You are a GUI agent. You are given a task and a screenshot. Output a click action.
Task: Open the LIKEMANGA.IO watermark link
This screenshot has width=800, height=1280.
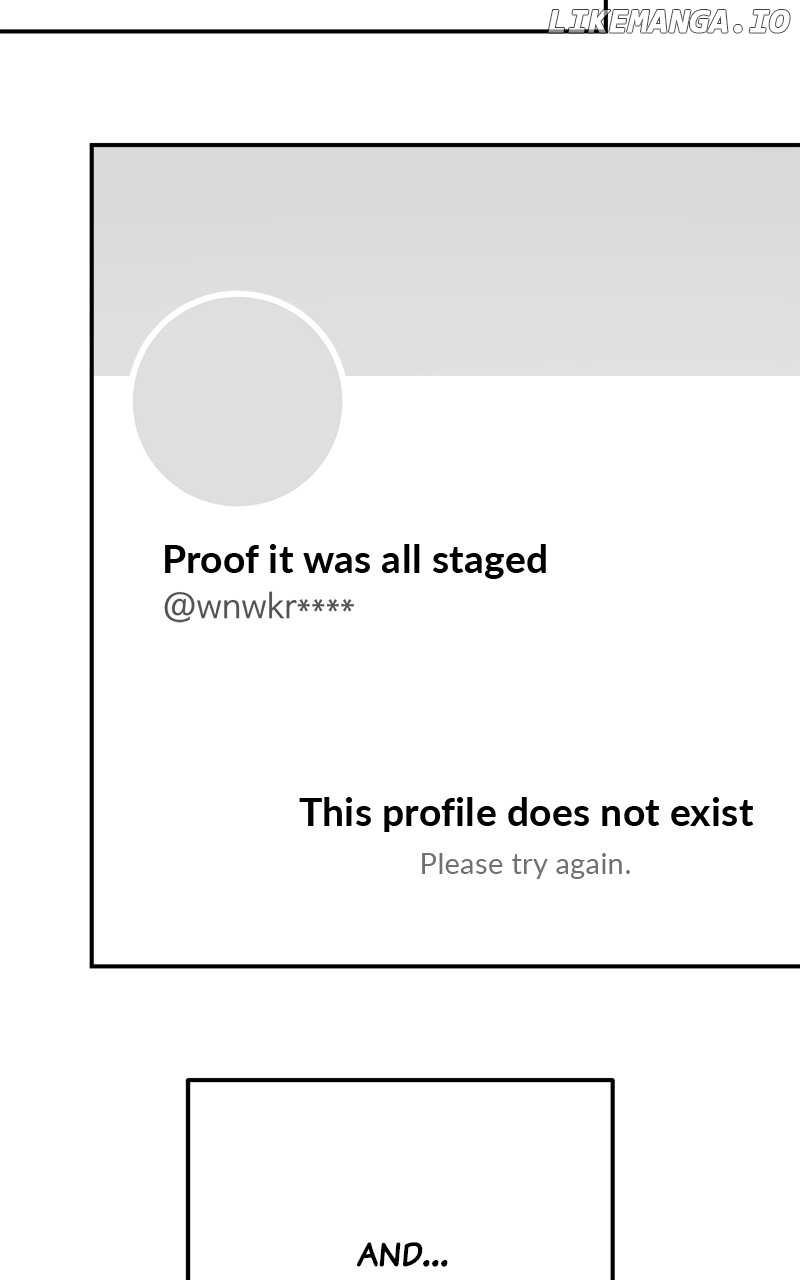(x=670, y=23)
